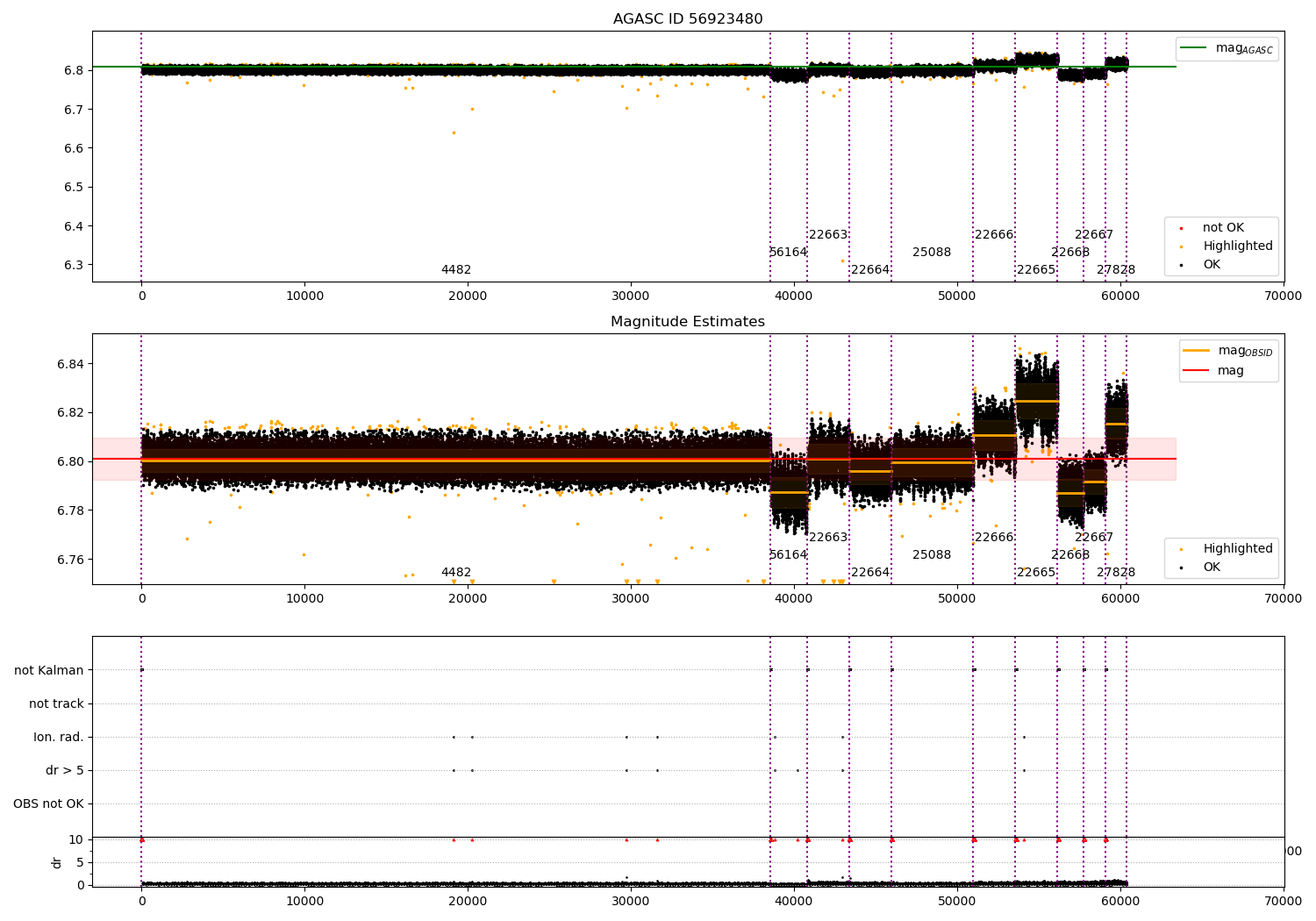Click obsid label 25088 in AGASC ID plot
1316x921 pixels.
[x=932, y=253]
